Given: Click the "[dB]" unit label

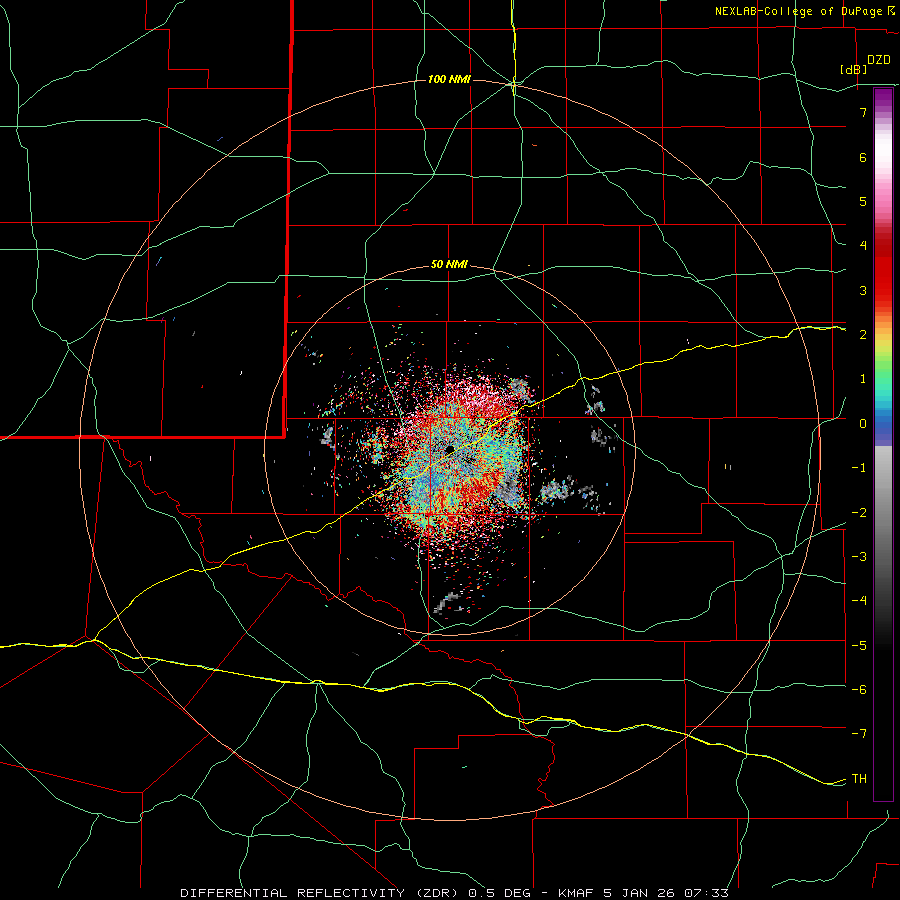Looking at the screenshot, I should [853, 69].
